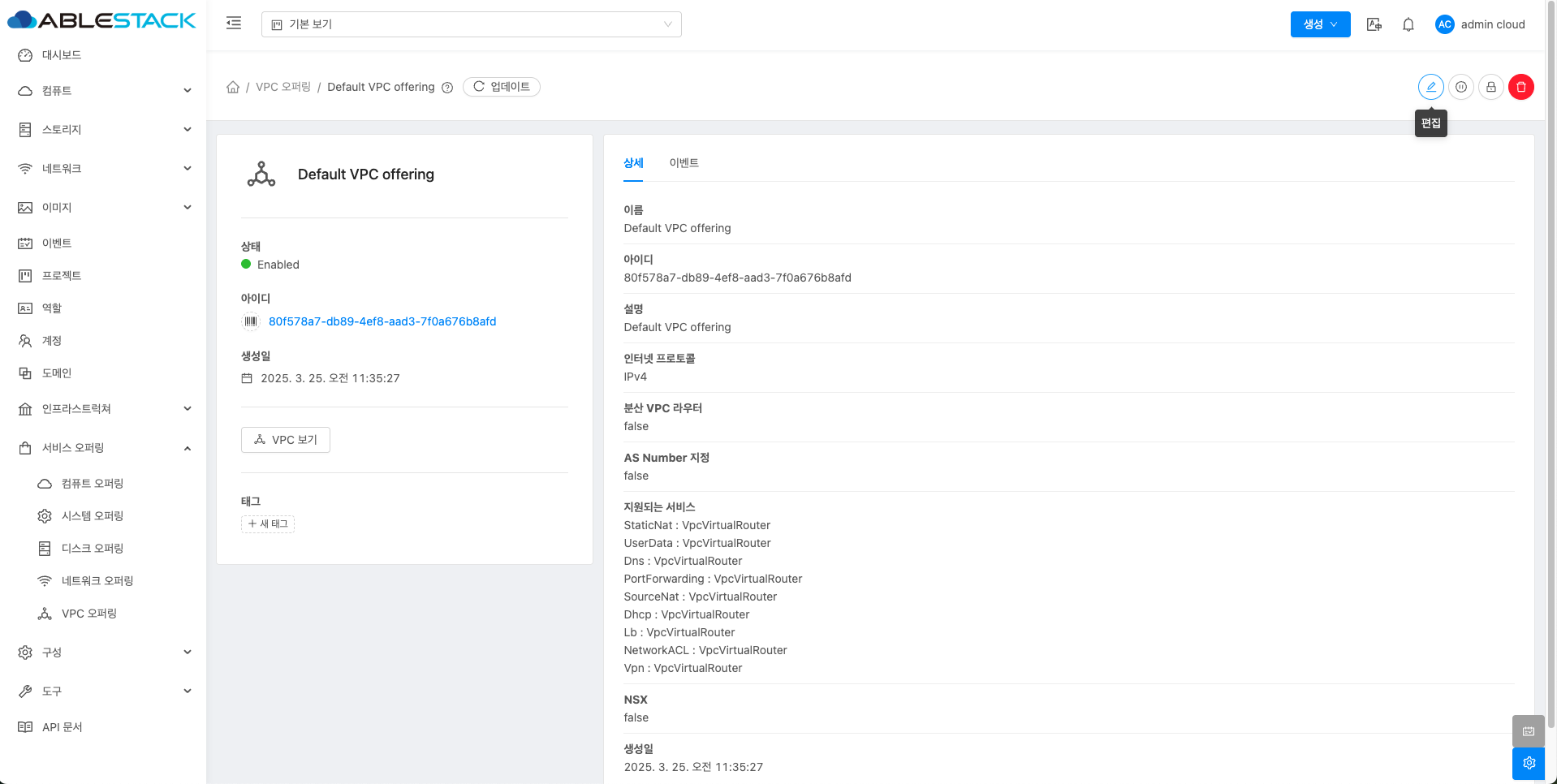1557x784 pixels.
Task: Click the lock access icon in header
Action: [1490, 87]
